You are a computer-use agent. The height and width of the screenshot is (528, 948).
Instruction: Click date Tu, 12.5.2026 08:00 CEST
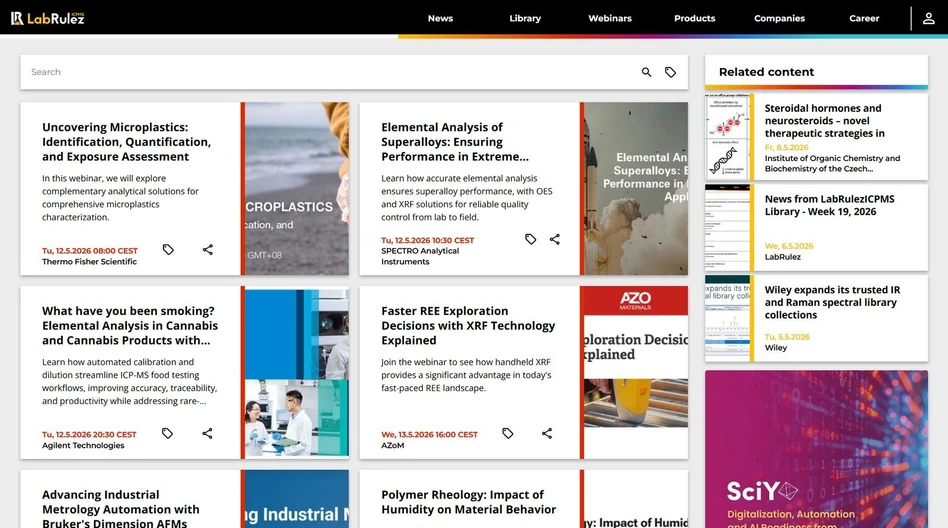click(x=89, y=251)
